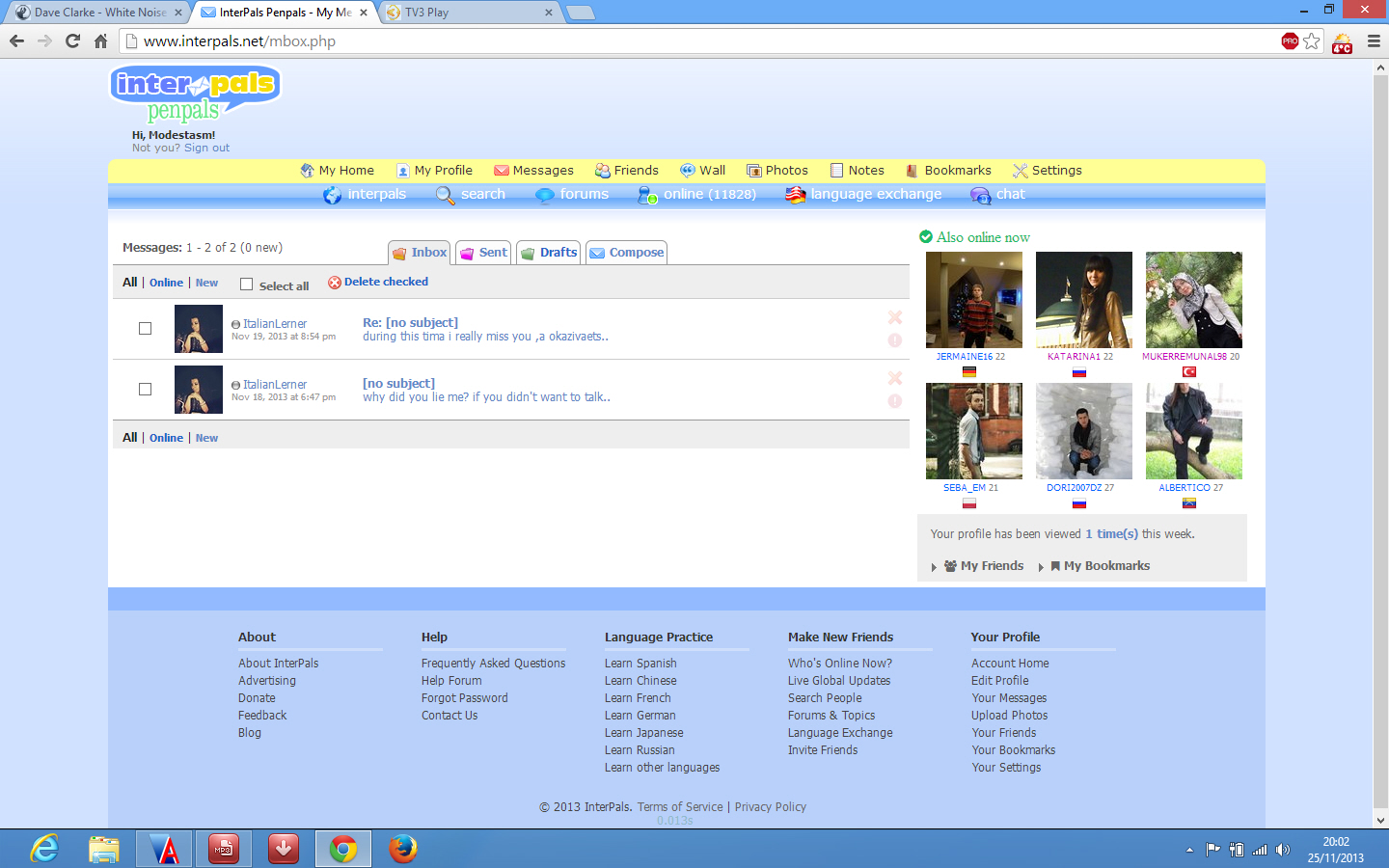Click the forums speech bubble icon
Screen dimensions: 1389x868
(x=545, y=195)
